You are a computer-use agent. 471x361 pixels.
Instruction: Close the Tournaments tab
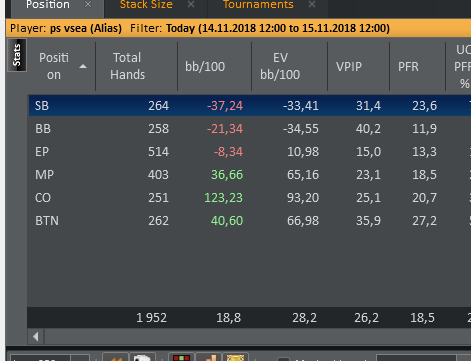coord(312,4)
